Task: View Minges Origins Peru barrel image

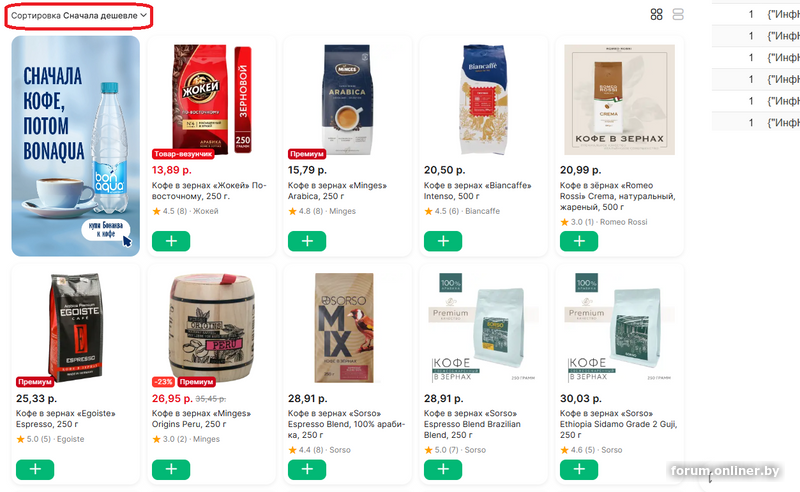Action: coord(211,328)
